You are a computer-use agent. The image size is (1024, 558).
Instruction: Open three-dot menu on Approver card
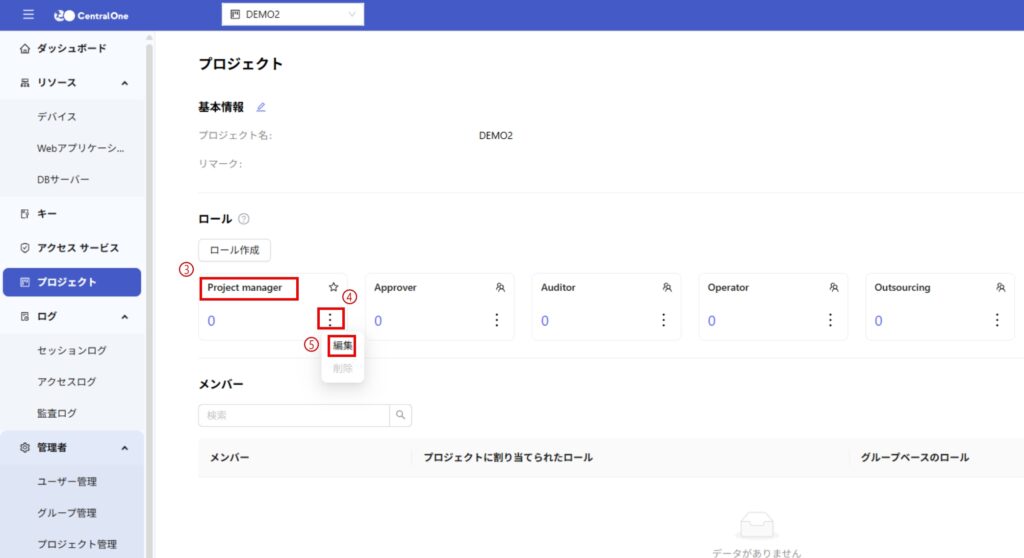497,320
